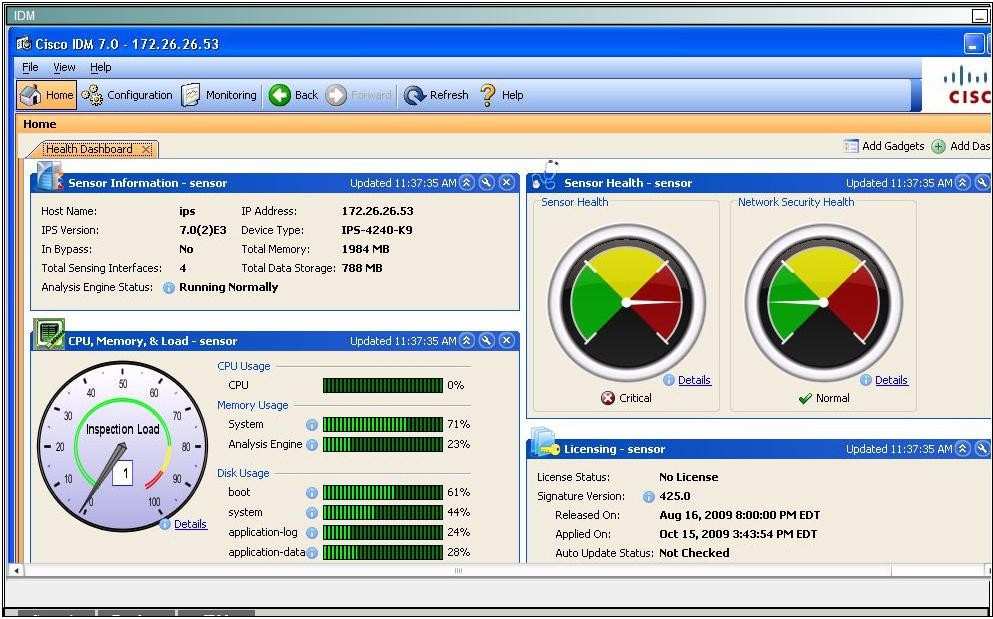993x619 pixels.
Task: Click the System memory usage bar
Action: 383,424
